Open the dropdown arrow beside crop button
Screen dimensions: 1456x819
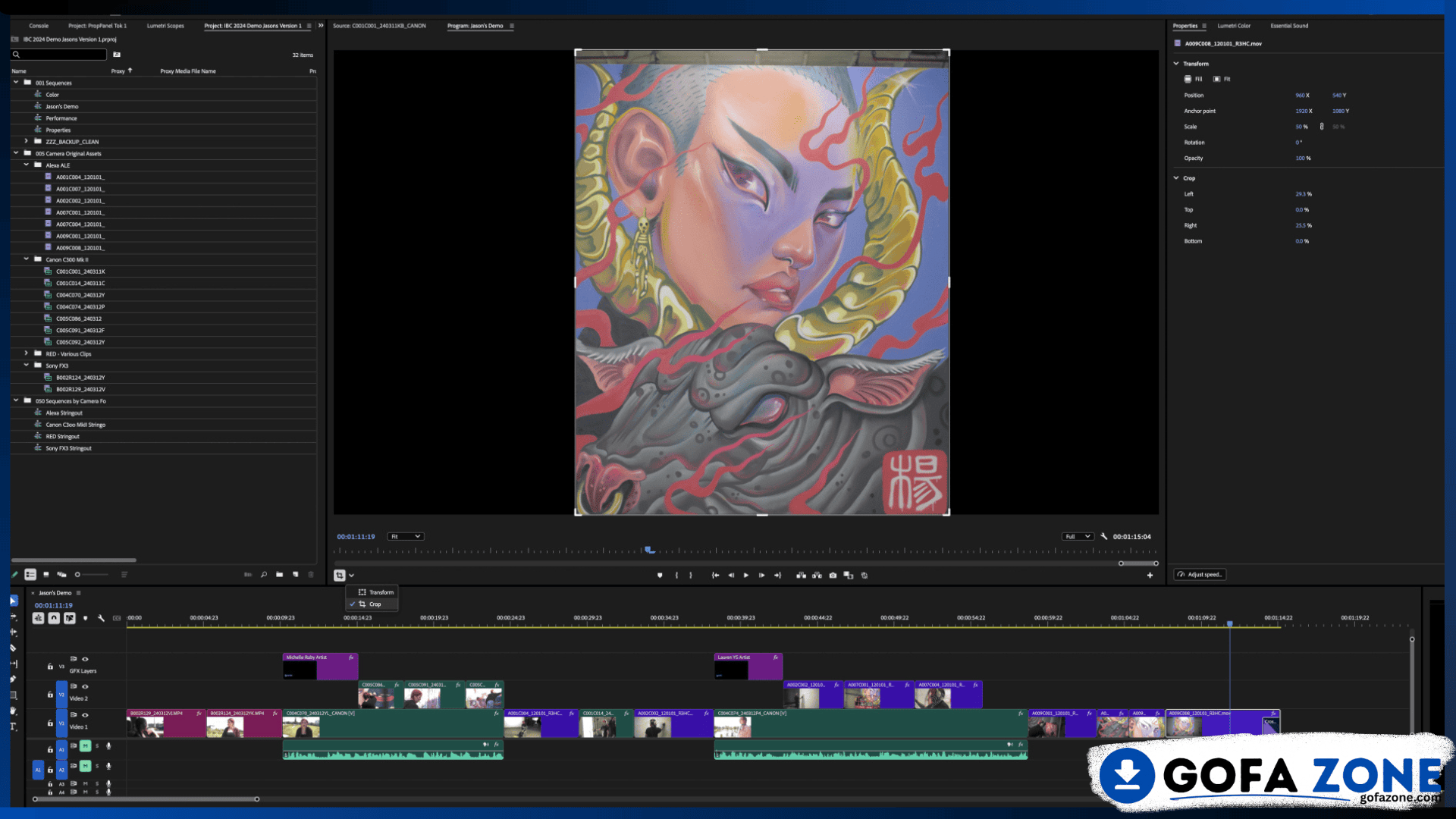351,576
